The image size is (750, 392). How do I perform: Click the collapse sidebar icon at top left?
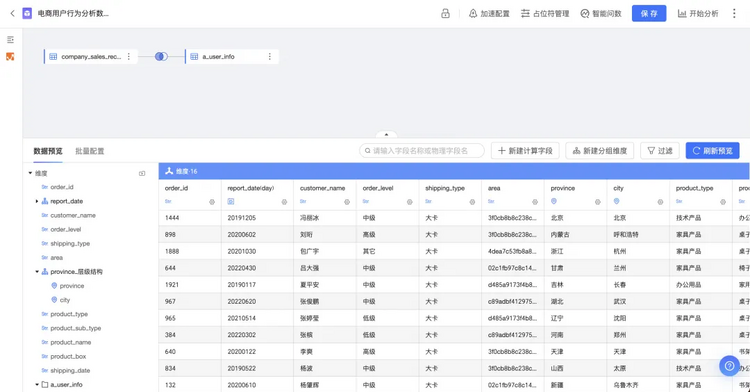tap(10, 40)
